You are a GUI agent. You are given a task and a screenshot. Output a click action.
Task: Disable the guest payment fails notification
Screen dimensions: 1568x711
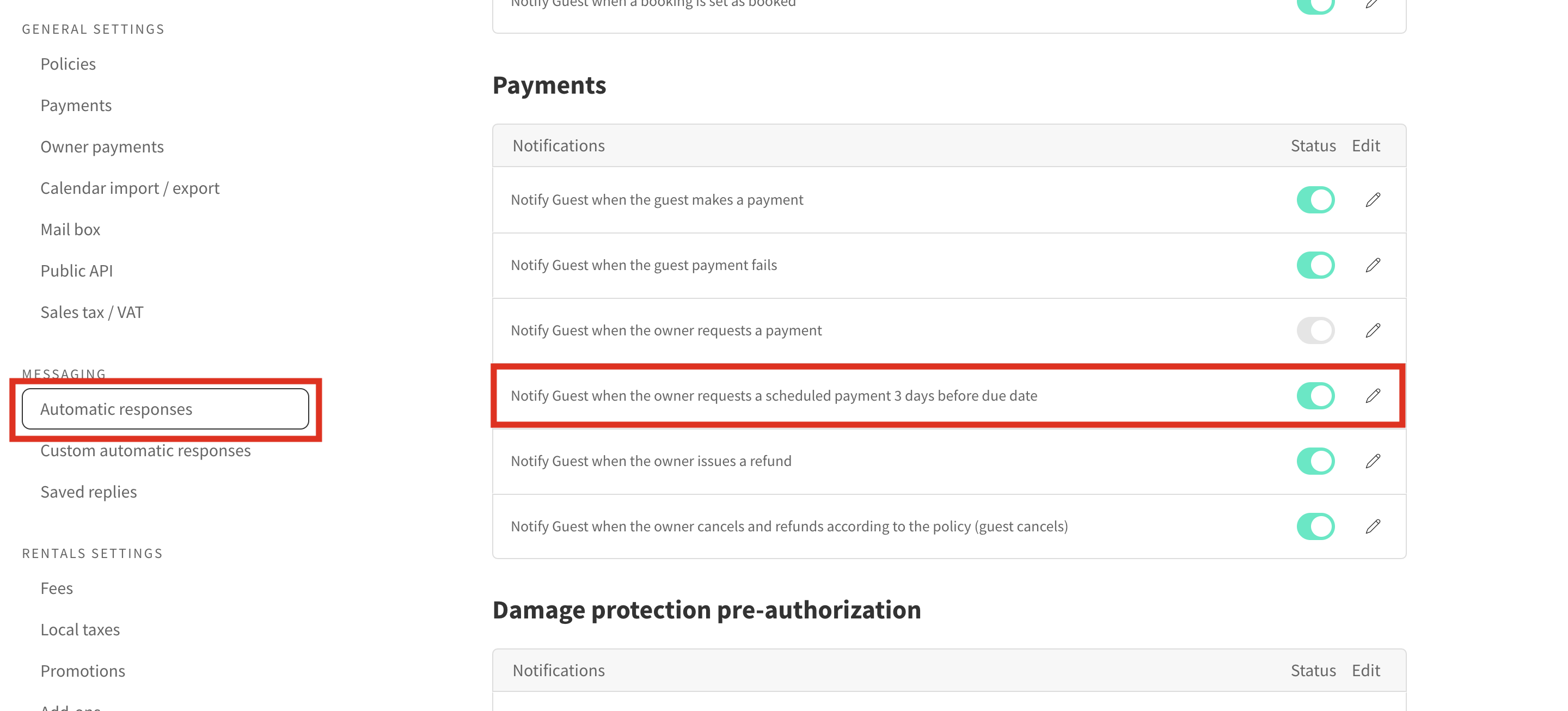click(x=1315, y=265)
